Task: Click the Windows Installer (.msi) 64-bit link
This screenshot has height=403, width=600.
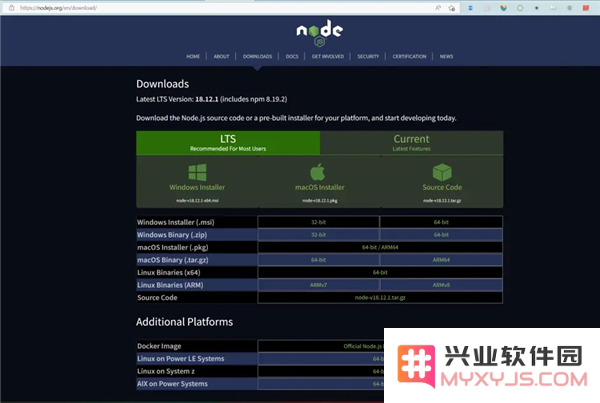Action: 441,222
